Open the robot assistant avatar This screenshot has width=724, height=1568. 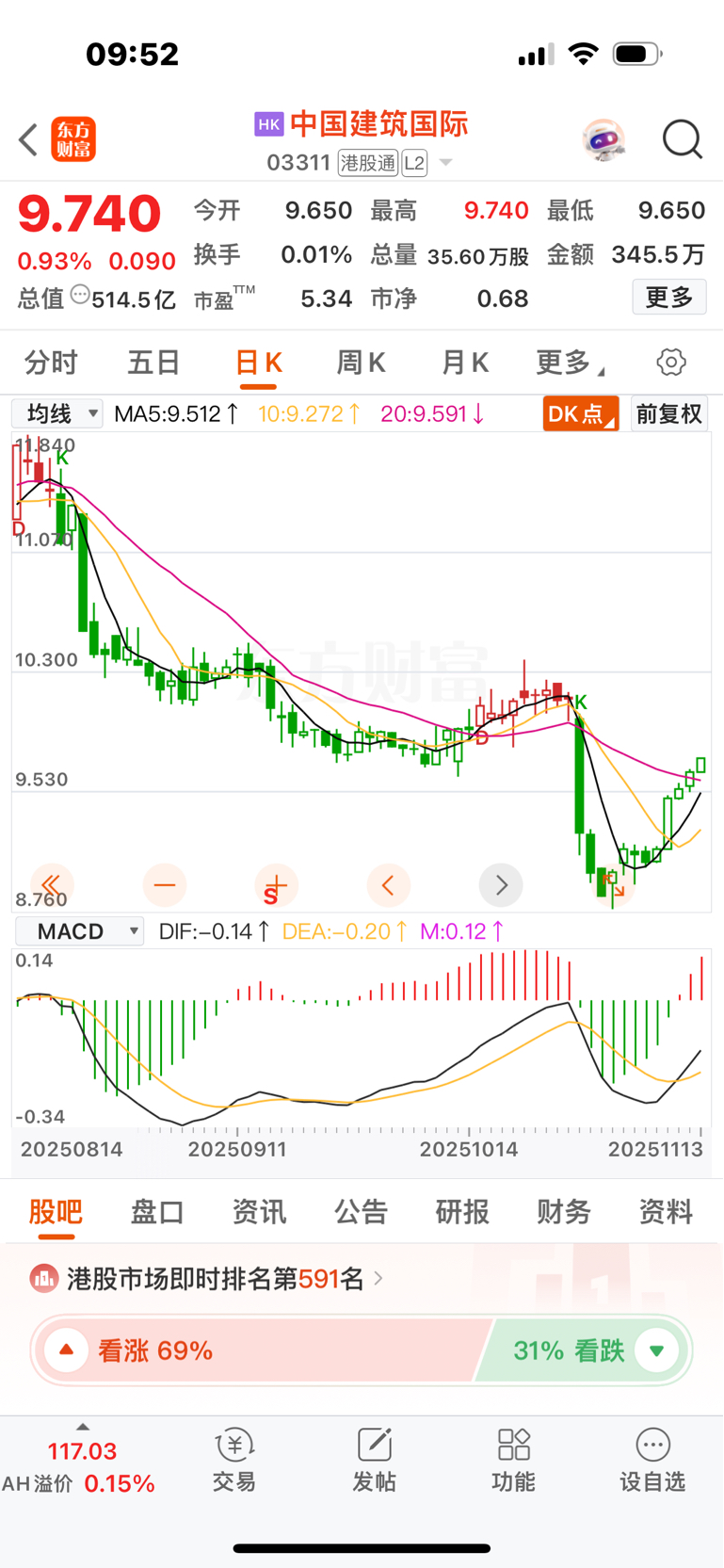603,140
